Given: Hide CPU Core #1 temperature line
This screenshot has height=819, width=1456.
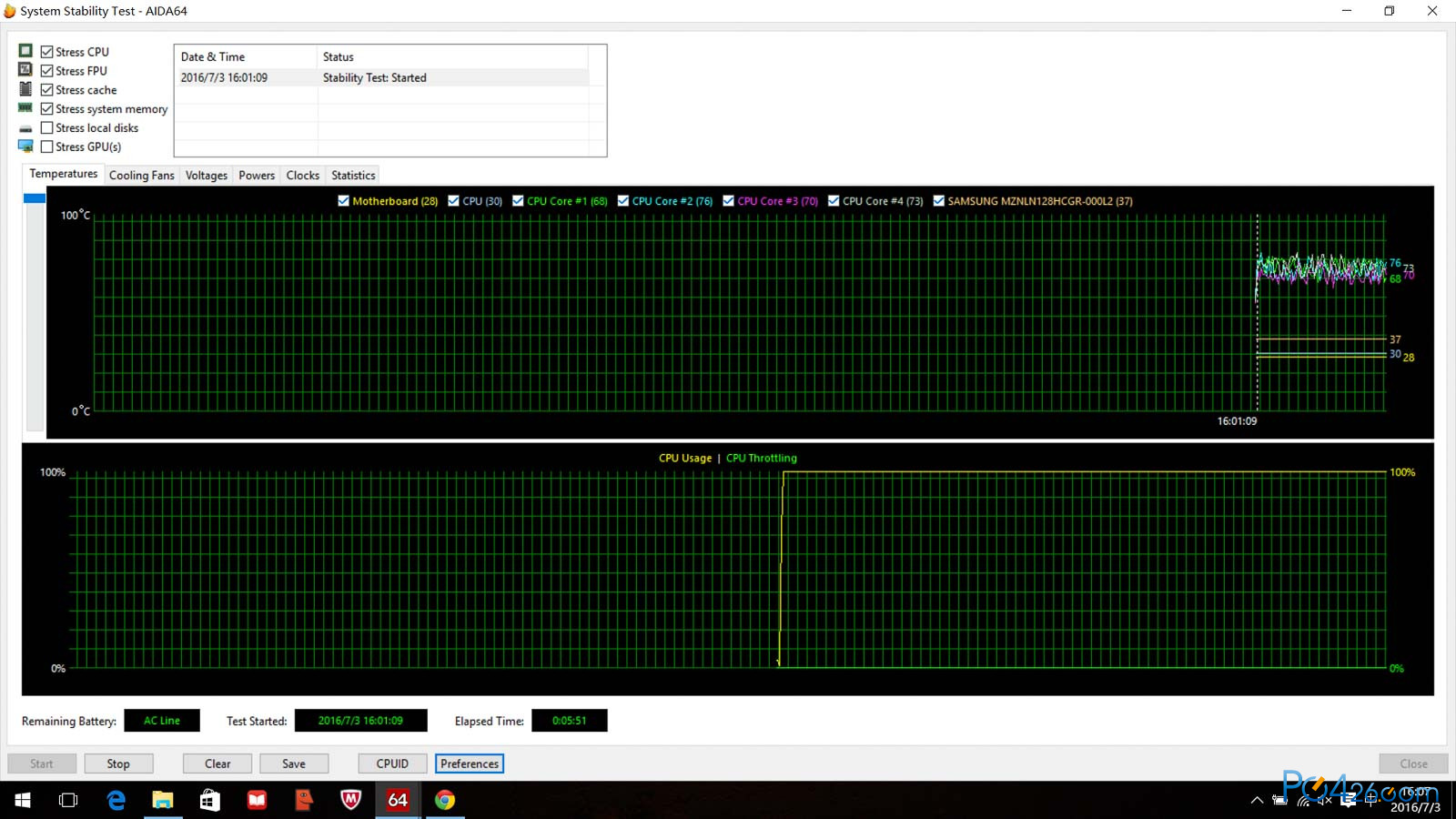Looking at the screenshot, I should click(518, 201).
